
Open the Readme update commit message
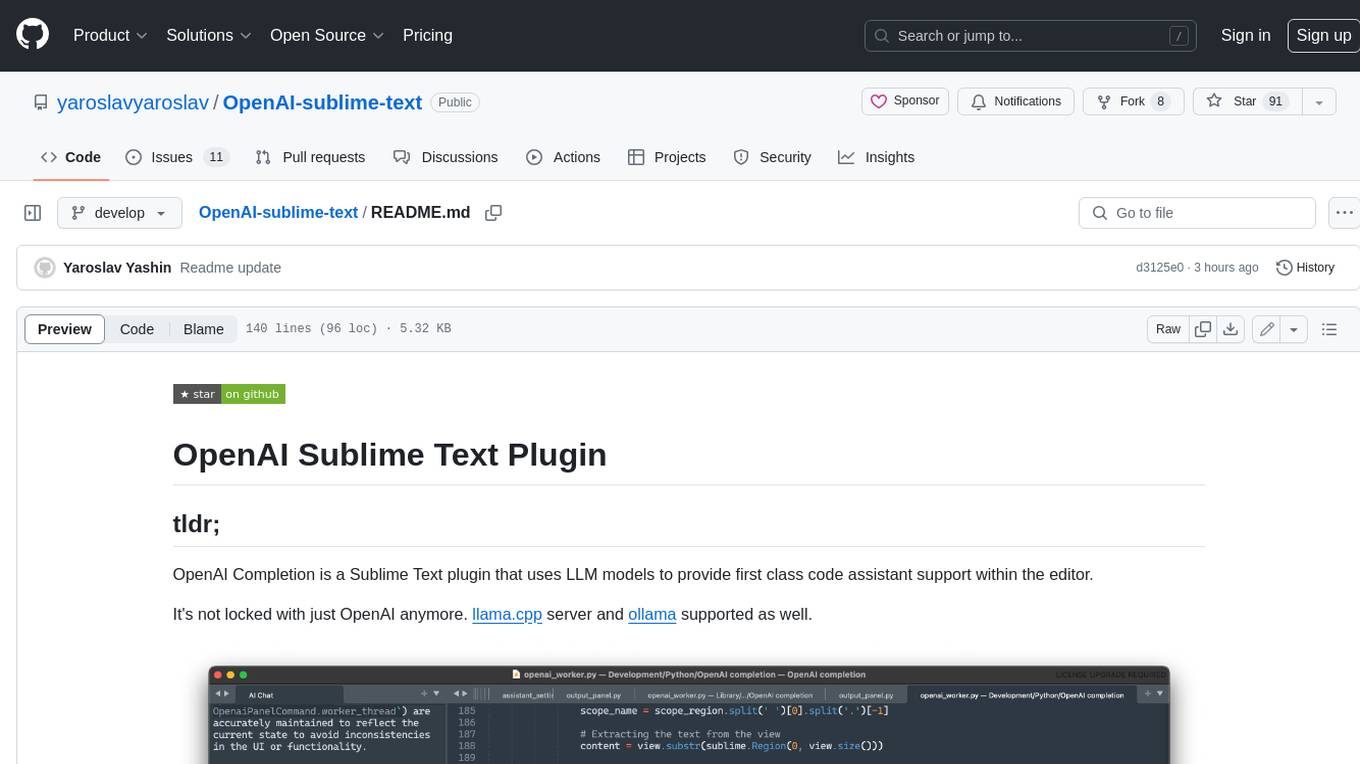pos(230,267)
